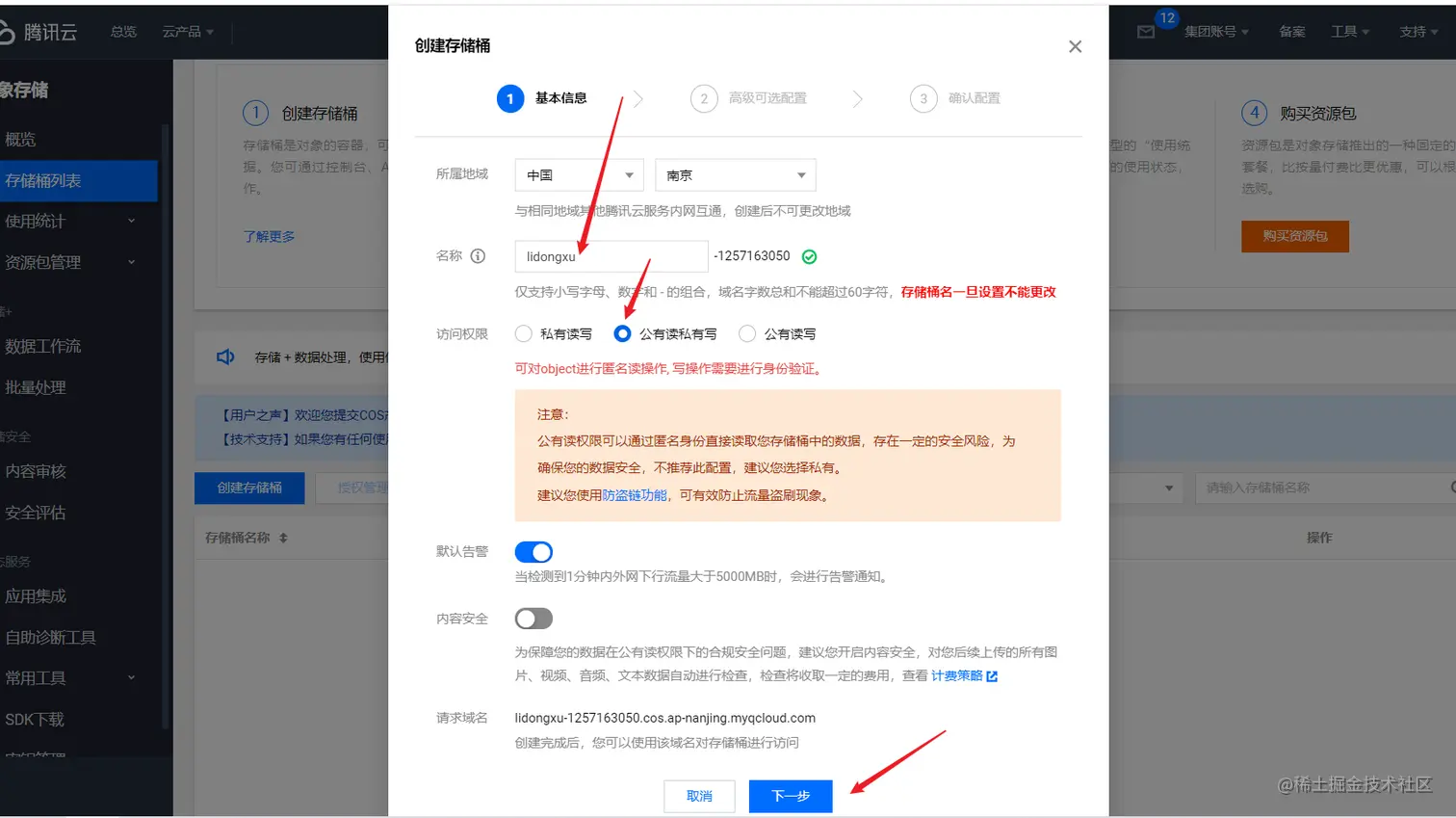The image size is (1456, 818).
Task: Click external link icon next to 计费策略
Action: click(x=992, y=676)
